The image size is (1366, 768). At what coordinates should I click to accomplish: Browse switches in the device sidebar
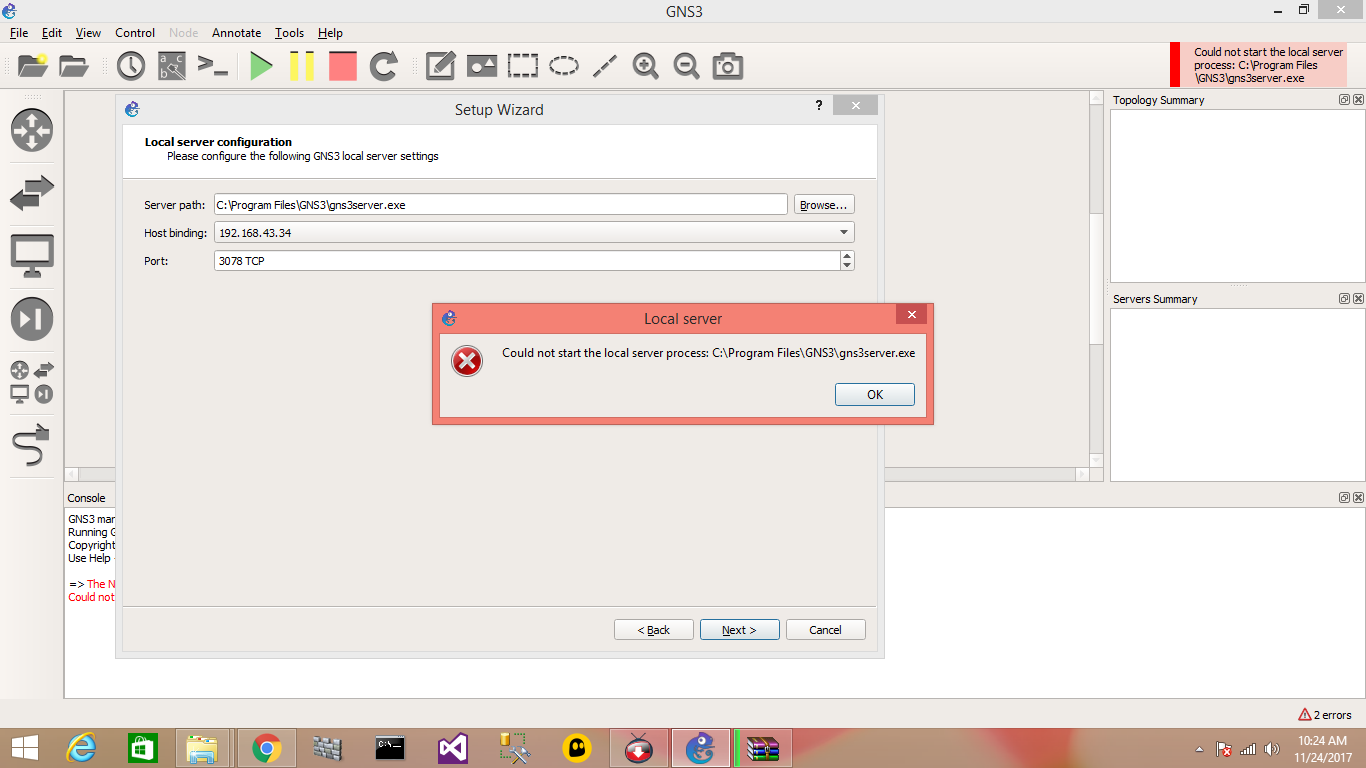(x=32, y=193)
